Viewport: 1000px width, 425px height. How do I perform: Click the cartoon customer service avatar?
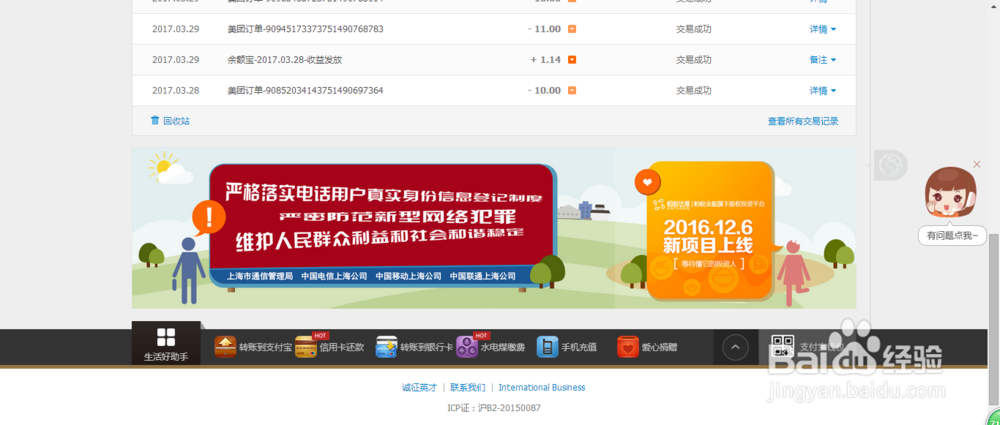pyautogui.click(x=950, y=193)
